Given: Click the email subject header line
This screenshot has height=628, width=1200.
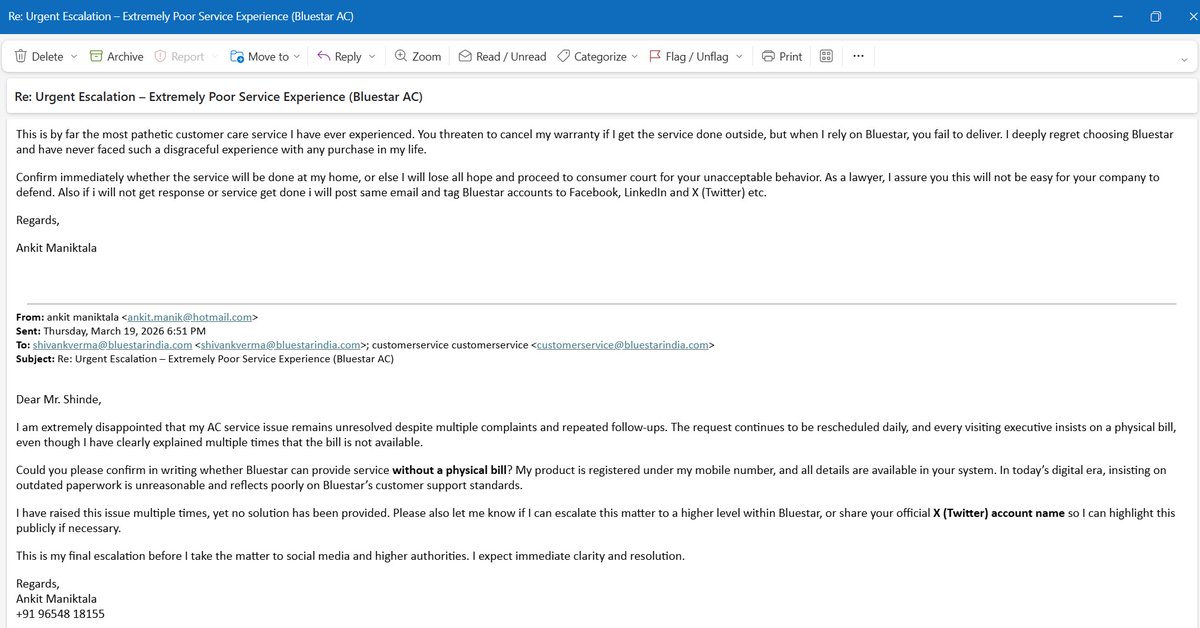Looking at the screenshot, I should tap(219, 97).
